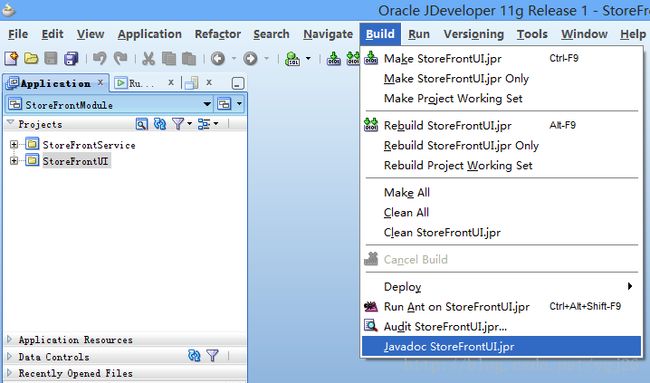Click the Projects filter funnel icon
650x383 pixels.
pyautogui.click(x=178, y=124)
